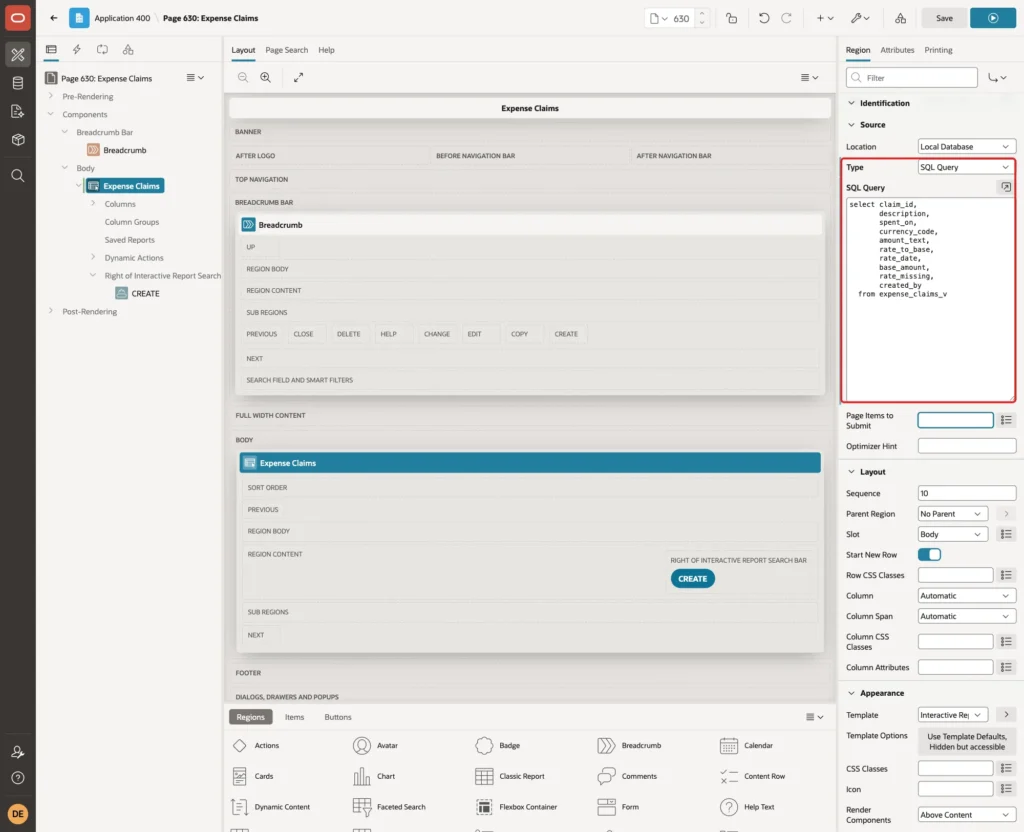The image size is (1024, 832).
Task: Click the Optimizer Hint field
Action: pos(966,447)
